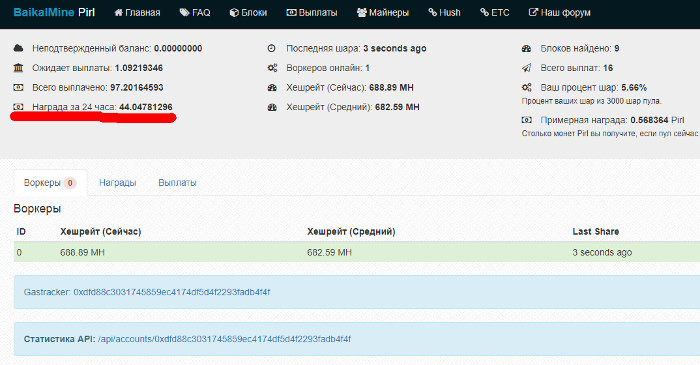Open the Наш форум external link

pos(559,13)
